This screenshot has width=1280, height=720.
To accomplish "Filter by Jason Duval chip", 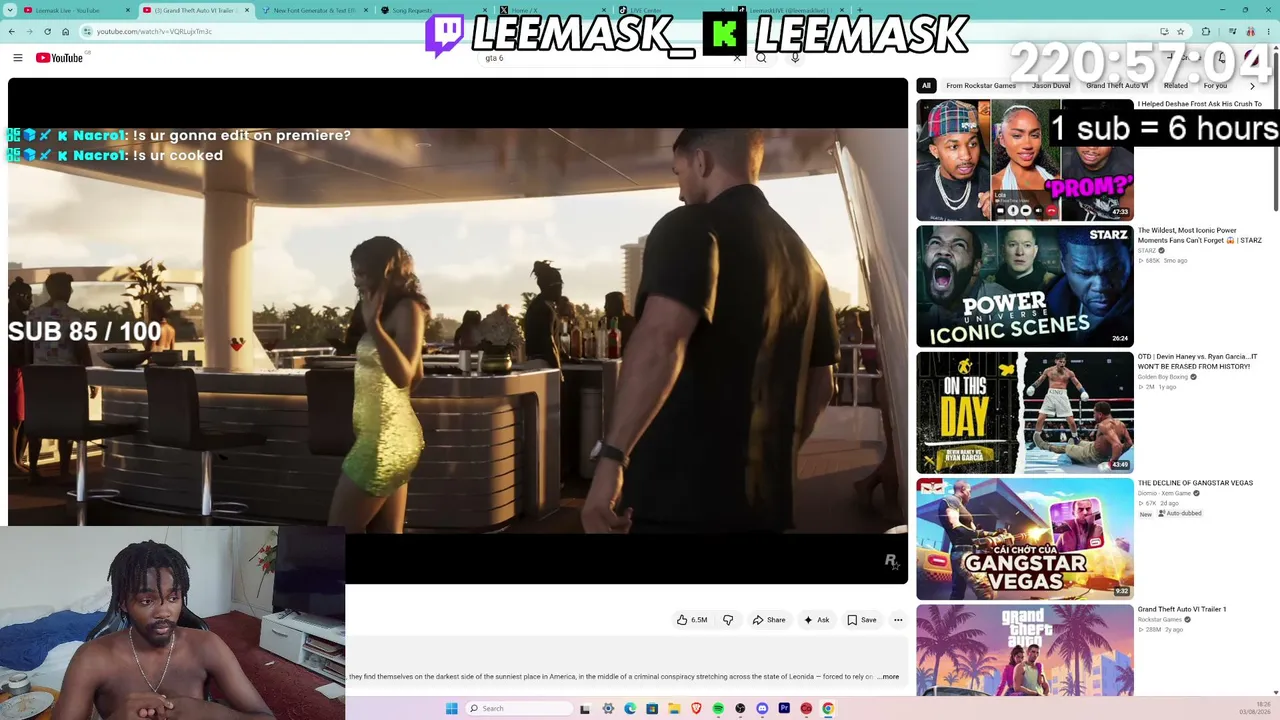I will coord(1051,86).
